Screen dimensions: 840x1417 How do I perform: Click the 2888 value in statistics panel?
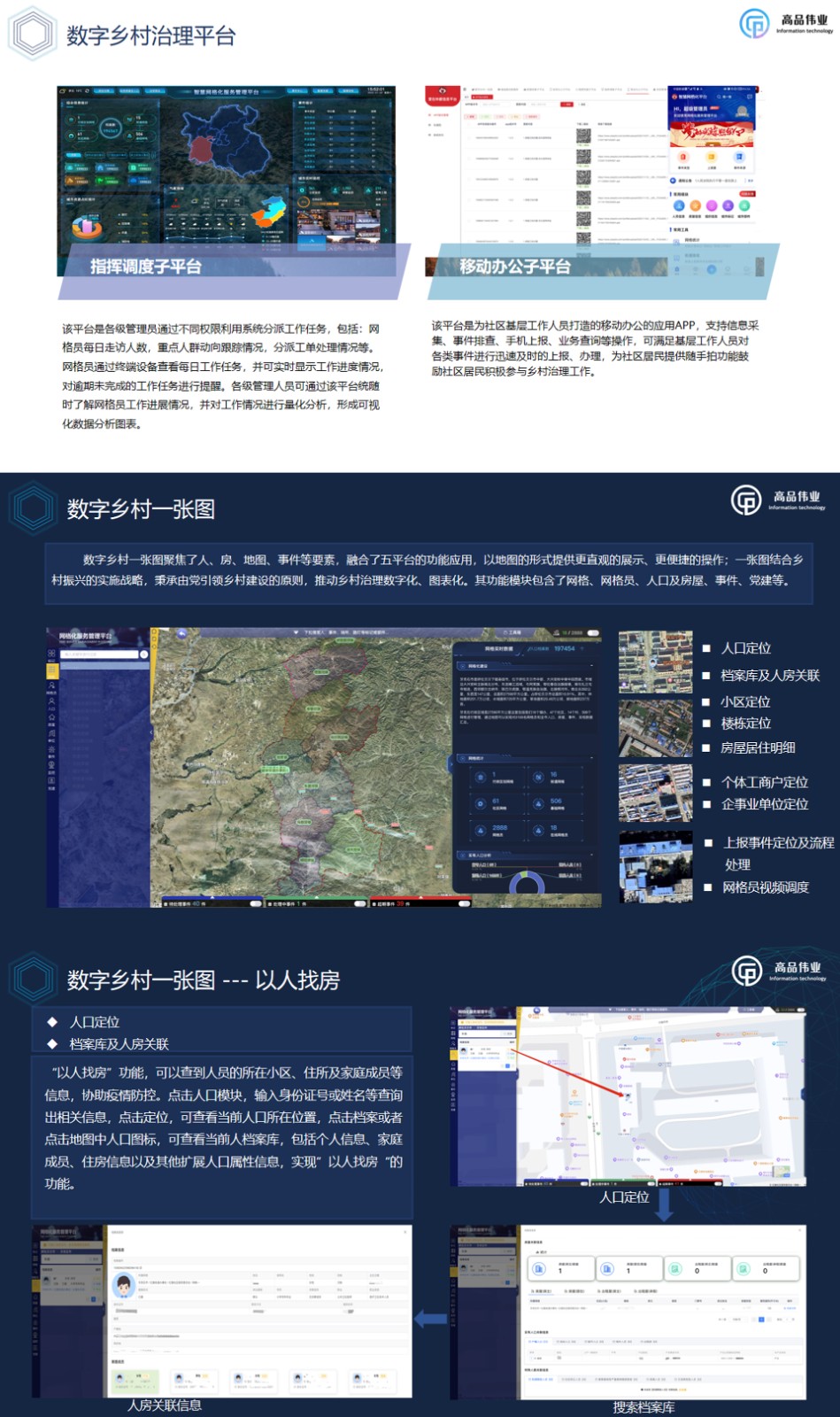(499, 828)
